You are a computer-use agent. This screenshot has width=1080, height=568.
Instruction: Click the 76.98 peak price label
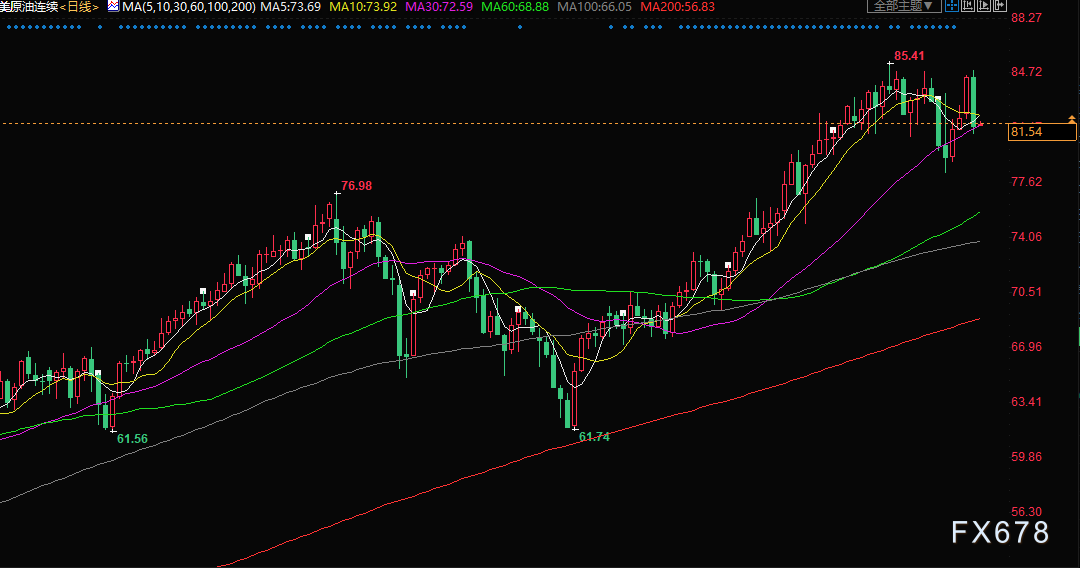356,186
